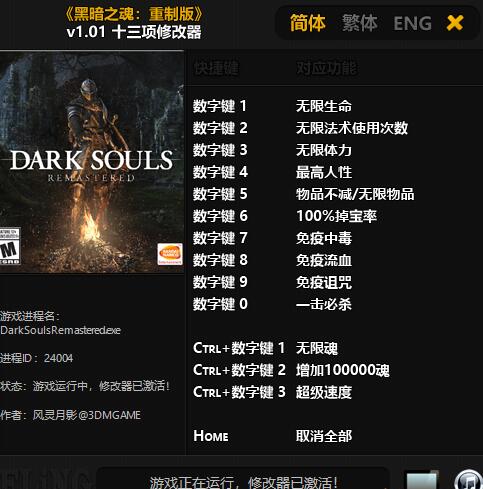Click 取消全部 to cancel all cheats
The height and width of the screenshot is (489, 483).
(x=324, y=436)
